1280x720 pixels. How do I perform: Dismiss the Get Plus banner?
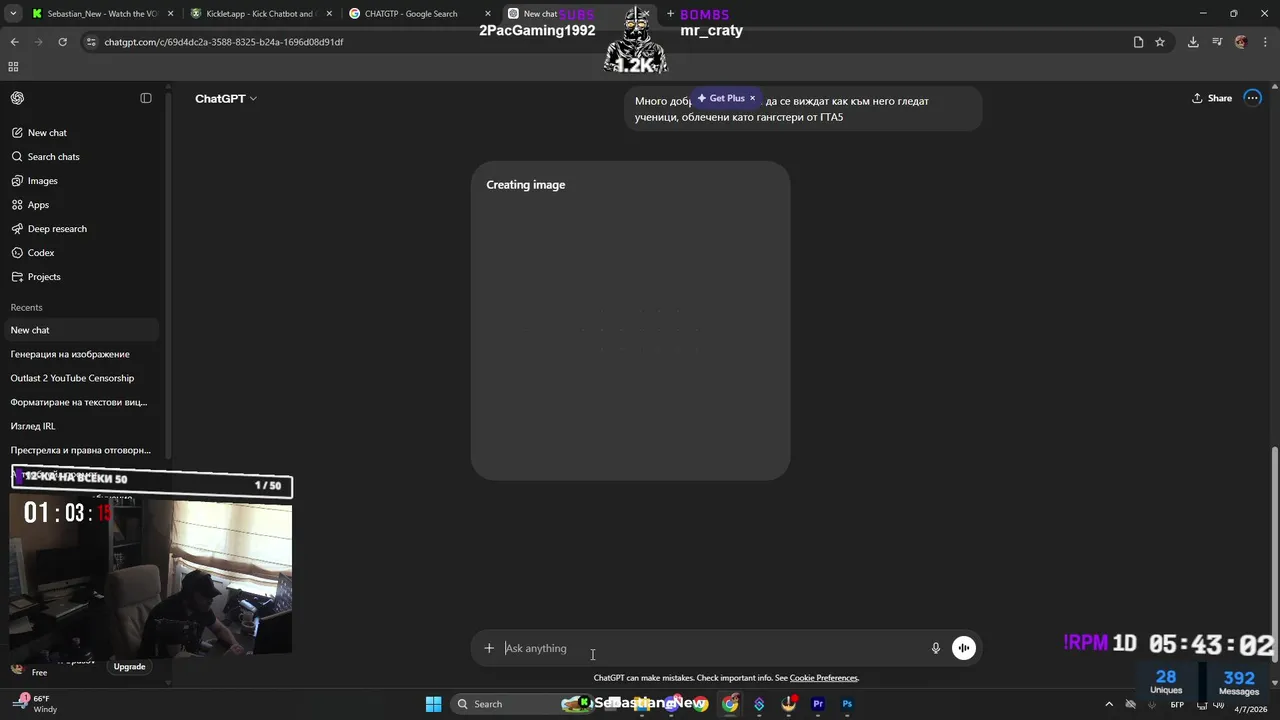752,98
